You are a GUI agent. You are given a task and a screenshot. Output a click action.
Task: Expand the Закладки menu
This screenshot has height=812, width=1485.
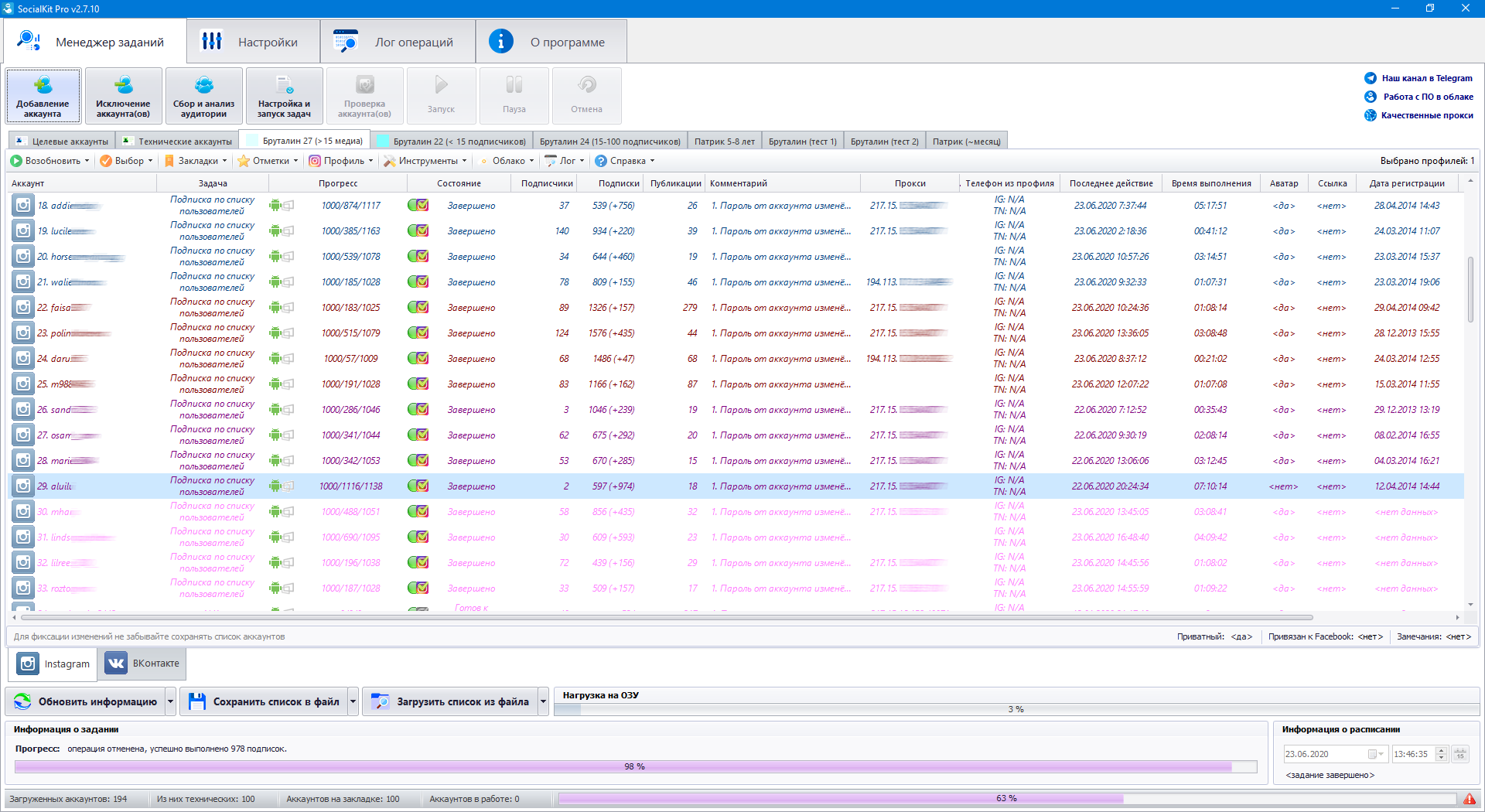click(195, 161)
